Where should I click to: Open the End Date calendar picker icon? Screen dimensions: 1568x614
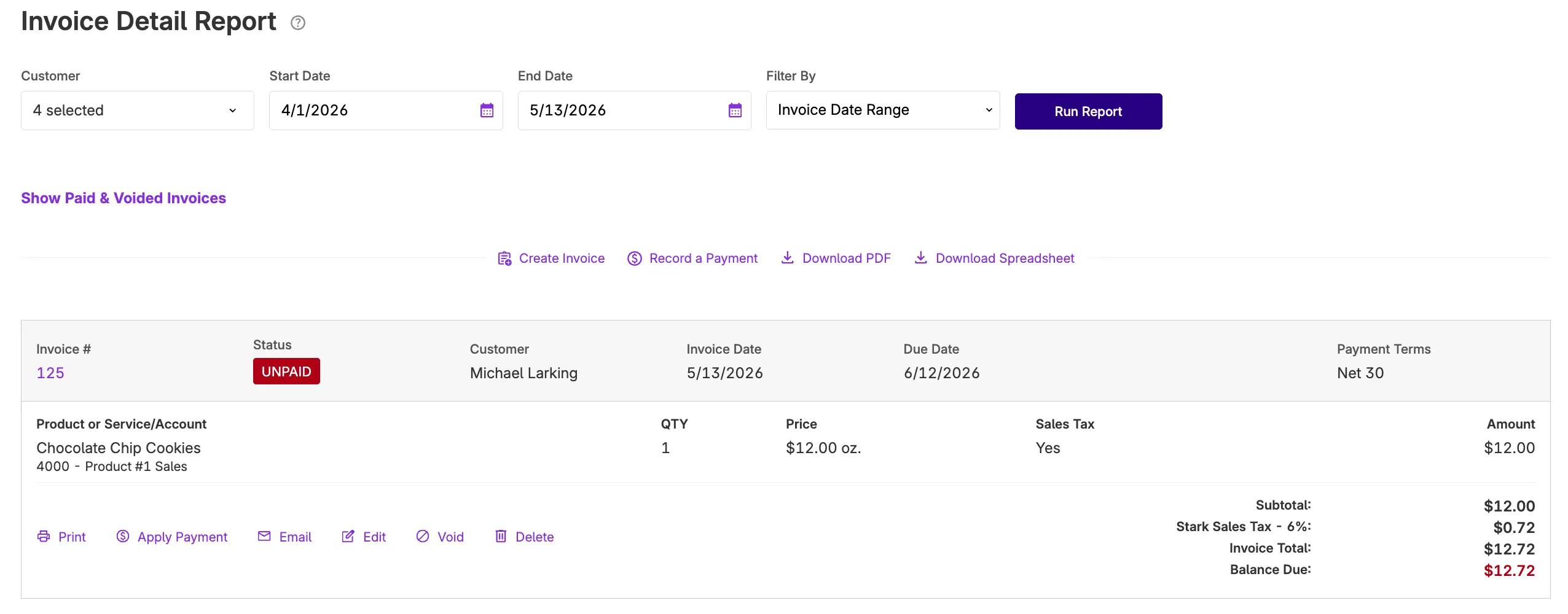click(x=735, y=111)
